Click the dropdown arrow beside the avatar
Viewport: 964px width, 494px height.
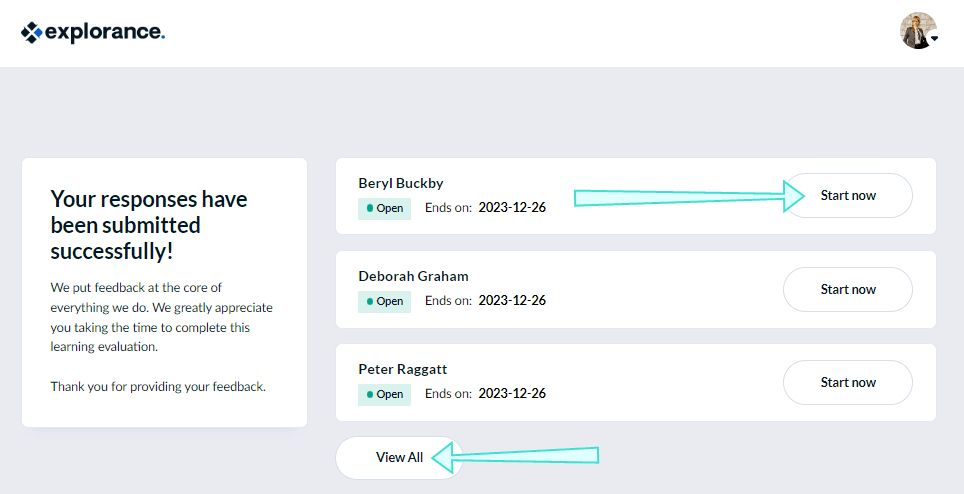(934, 38)
